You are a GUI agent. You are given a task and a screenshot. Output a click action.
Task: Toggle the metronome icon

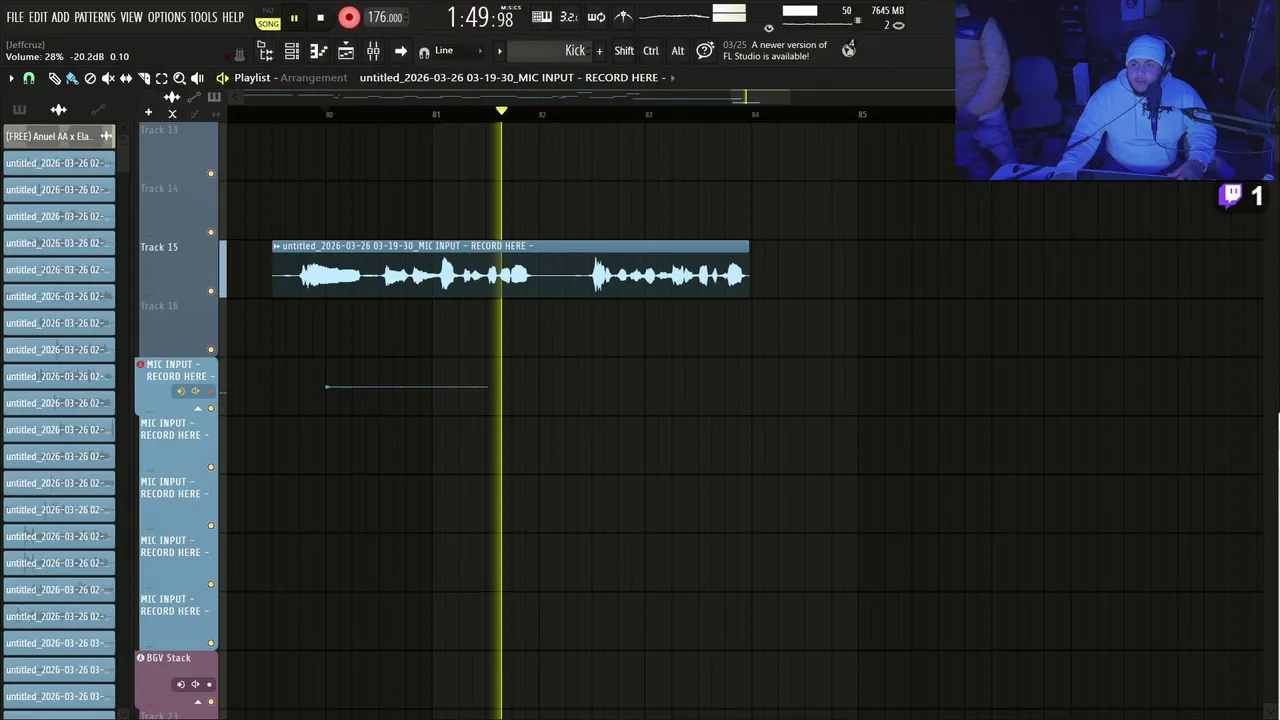pos(623,16)
